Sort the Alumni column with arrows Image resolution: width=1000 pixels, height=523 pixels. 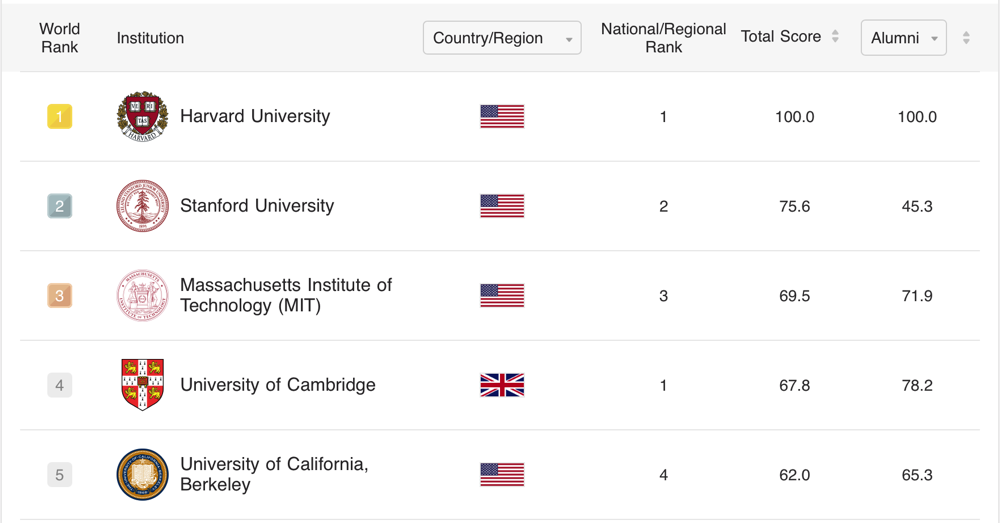pyautogui.click(x=966, y=38)
